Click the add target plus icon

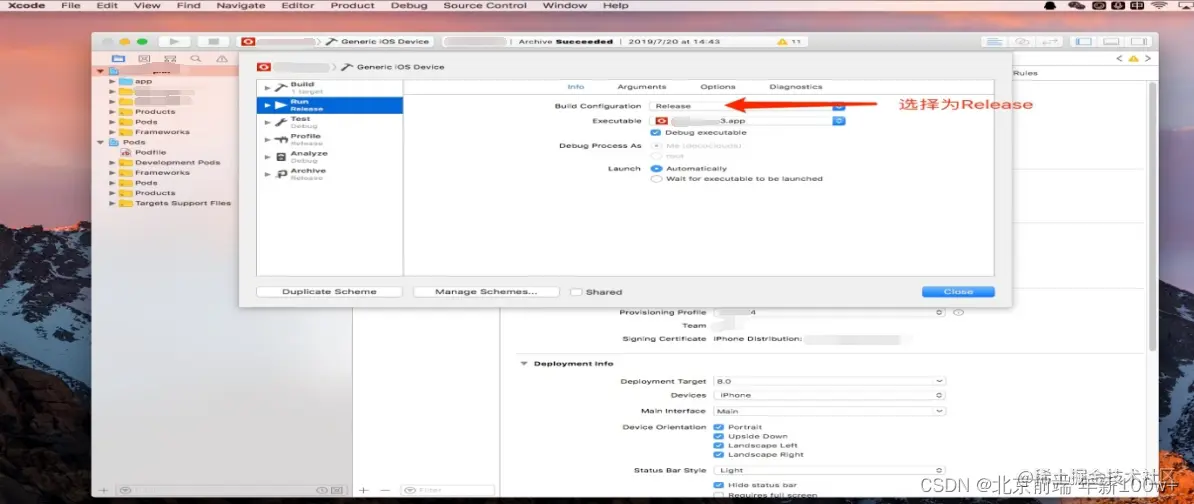pos(364,491)
